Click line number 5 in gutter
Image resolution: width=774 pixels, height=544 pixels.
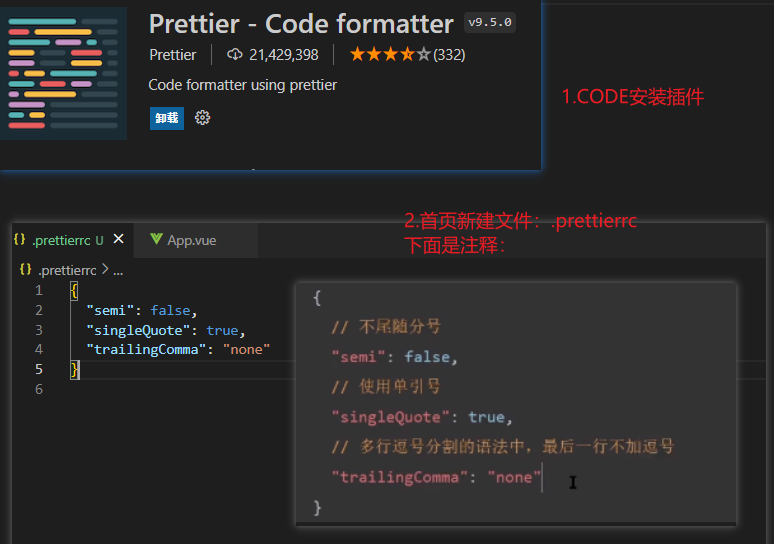click(39, 369)
